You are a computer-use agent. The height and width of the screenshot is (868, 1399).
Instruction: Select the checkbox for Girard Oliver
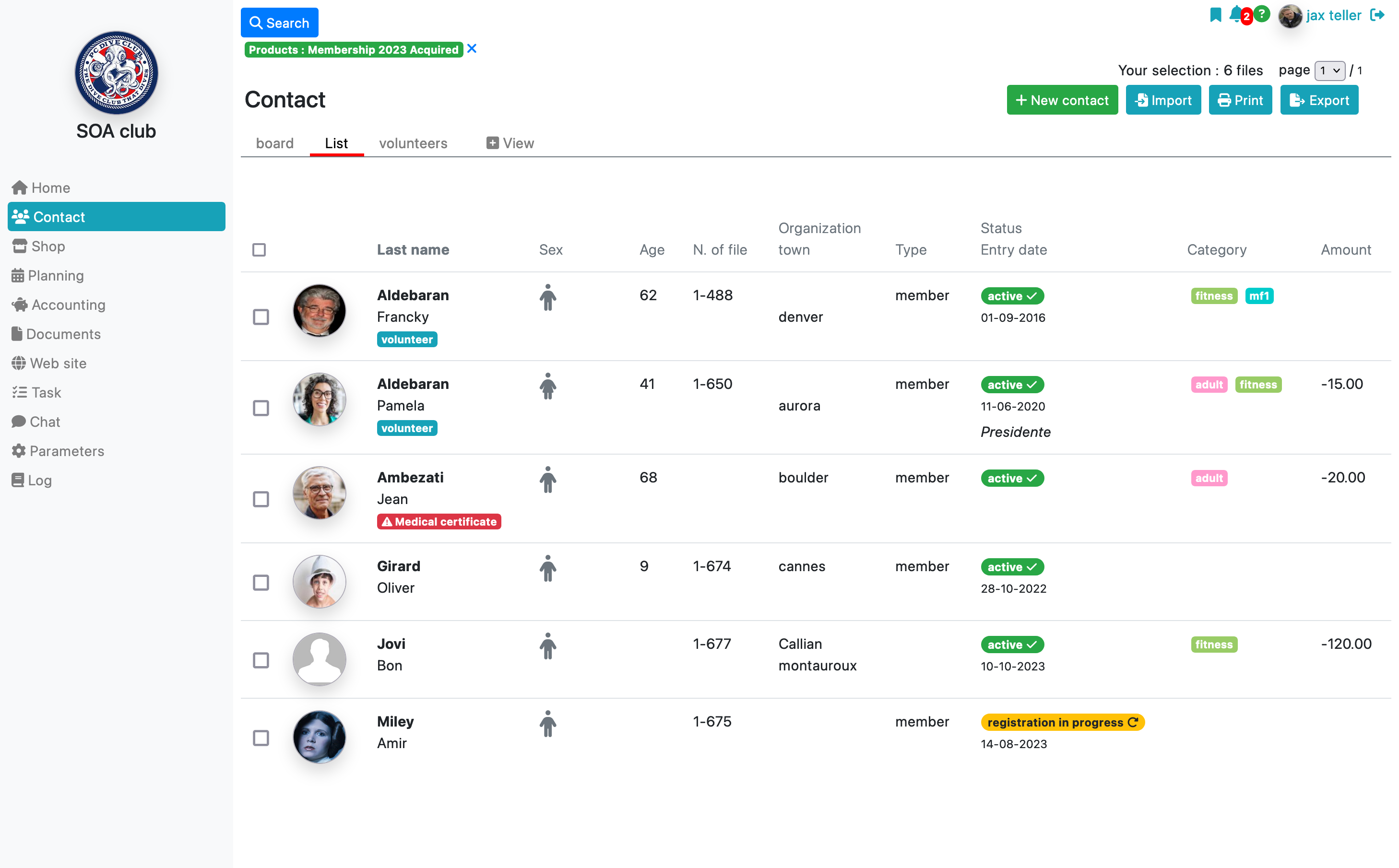[x=261, y=583]
